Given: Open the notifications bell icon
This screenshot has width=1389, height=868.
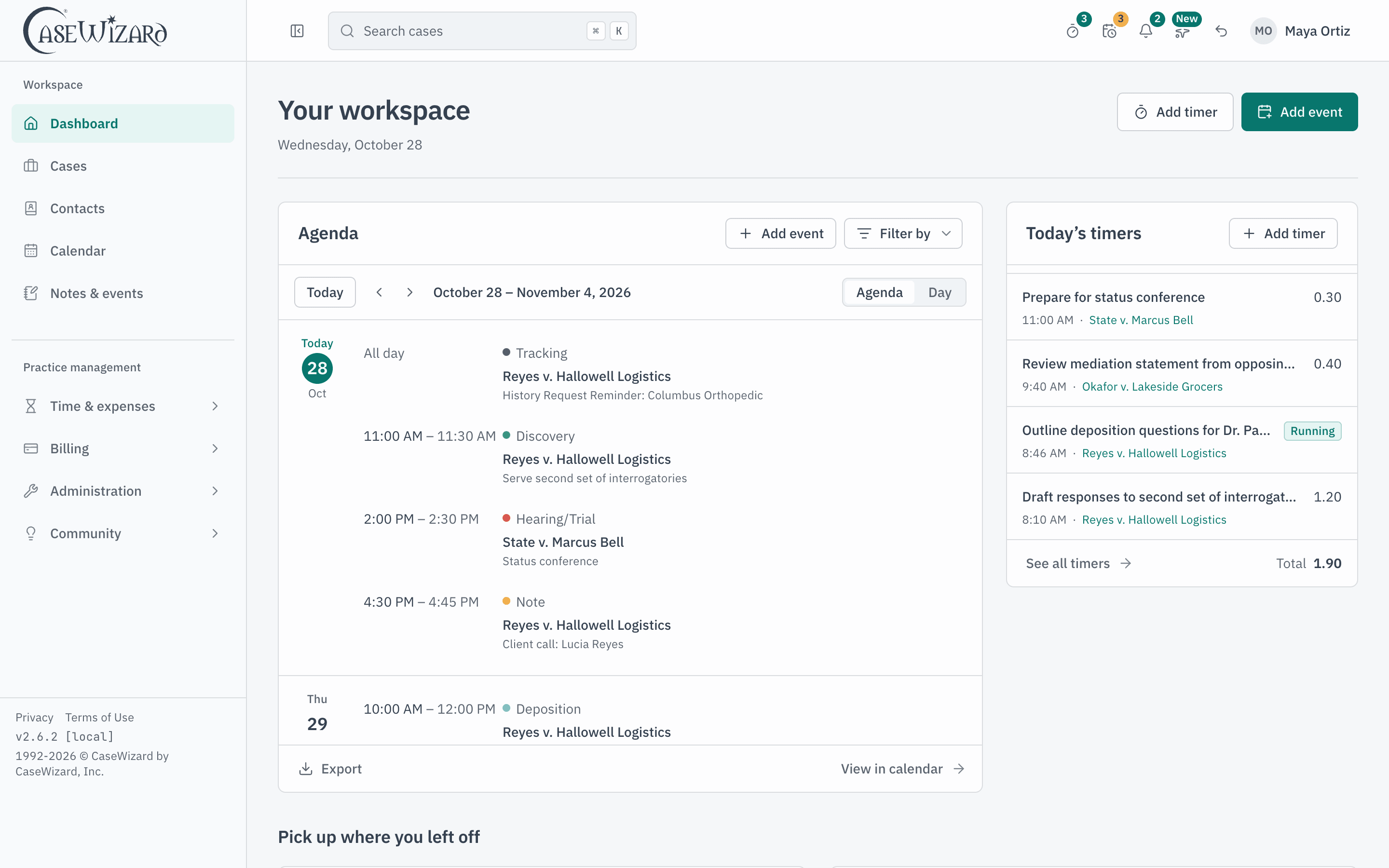Looking at the screenshot, I should (1145, 31).
